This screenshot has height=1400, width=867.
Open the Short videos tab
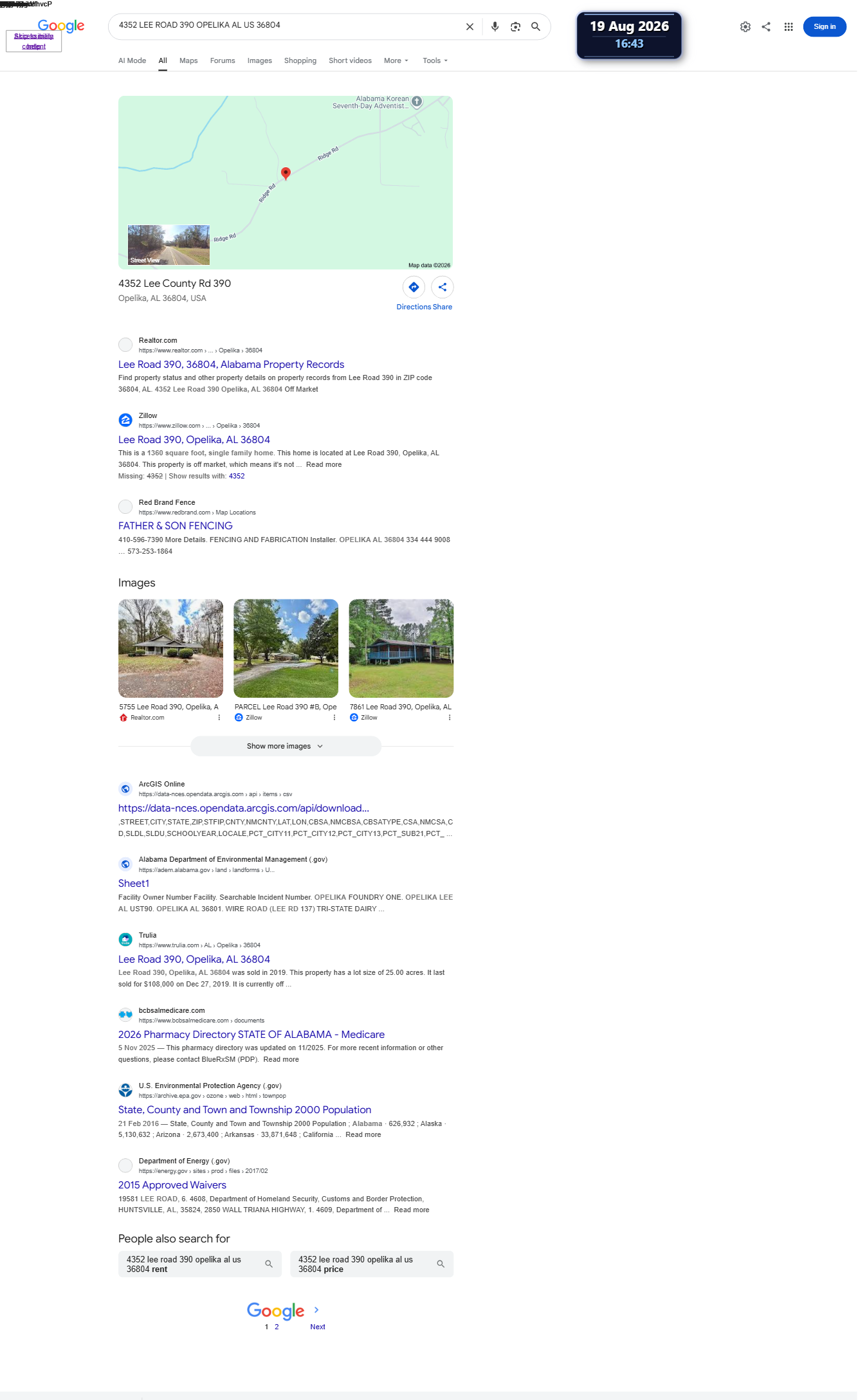350,60
